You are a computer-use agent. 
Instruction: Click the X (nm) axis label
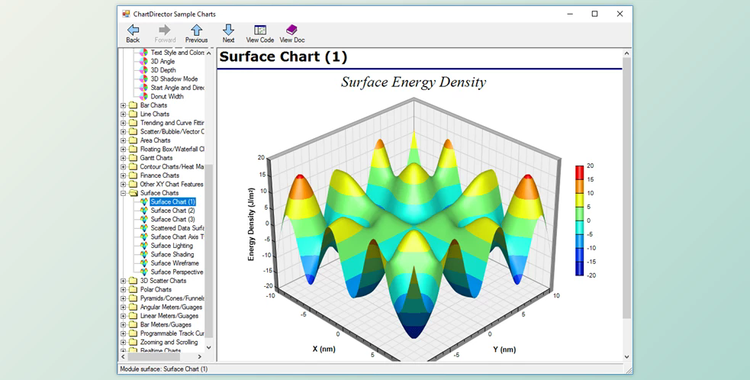[x=324, y=349]
